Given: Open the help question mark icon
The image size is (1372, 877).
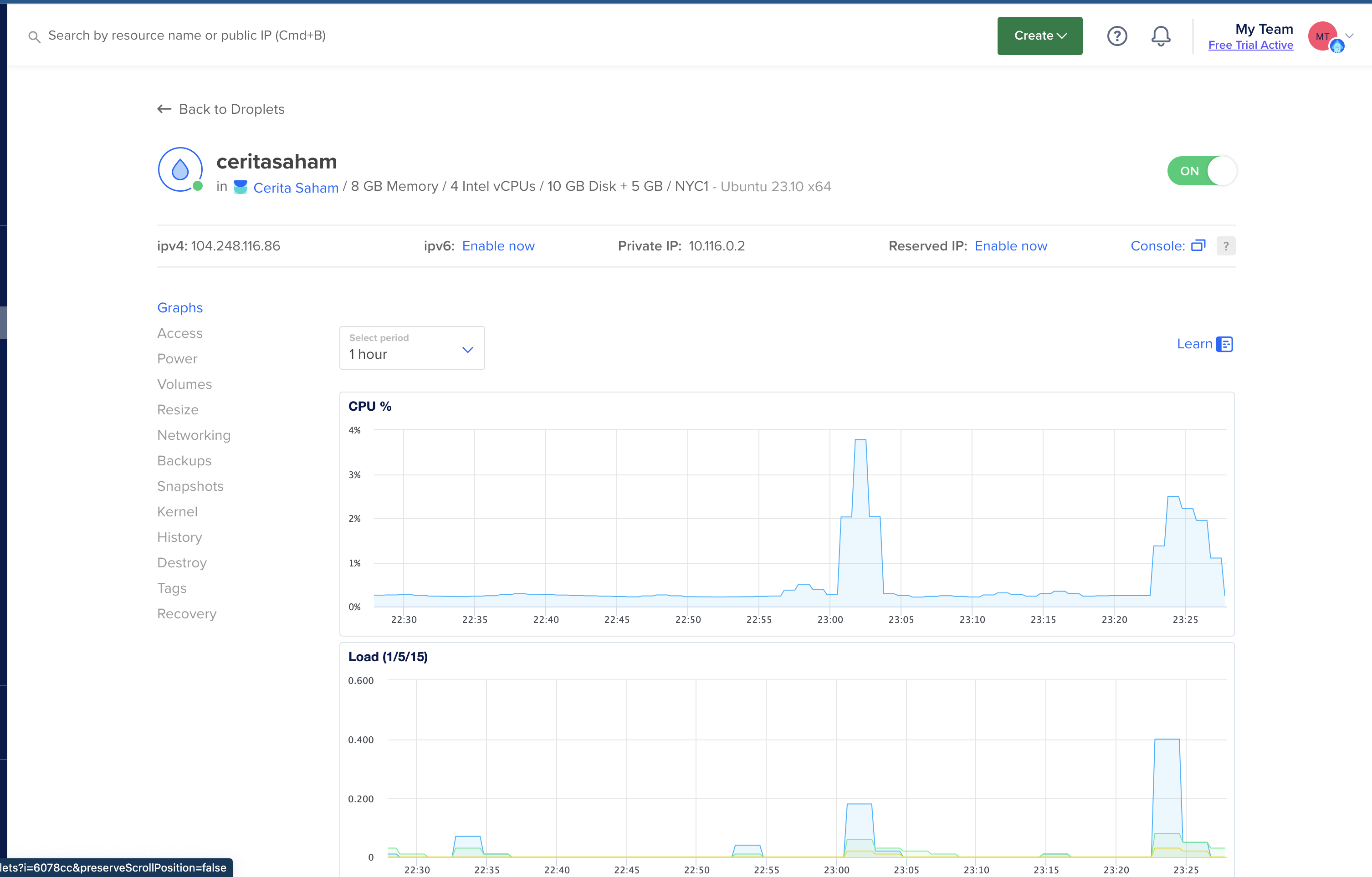Looking at the screenshot, I should tap(1117, 36).
